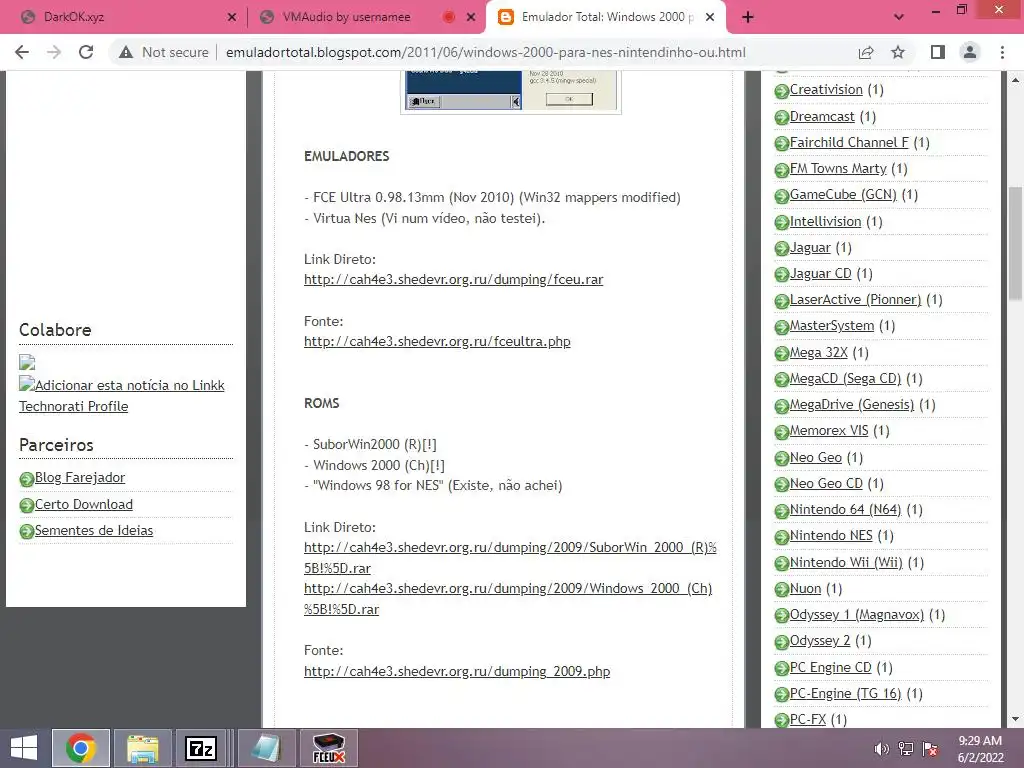Image resolution: width=1024 pixels, height=768 pixels.
Task: Select the Emulador Total Windows 2000 tab
Action: pos(606,17)
